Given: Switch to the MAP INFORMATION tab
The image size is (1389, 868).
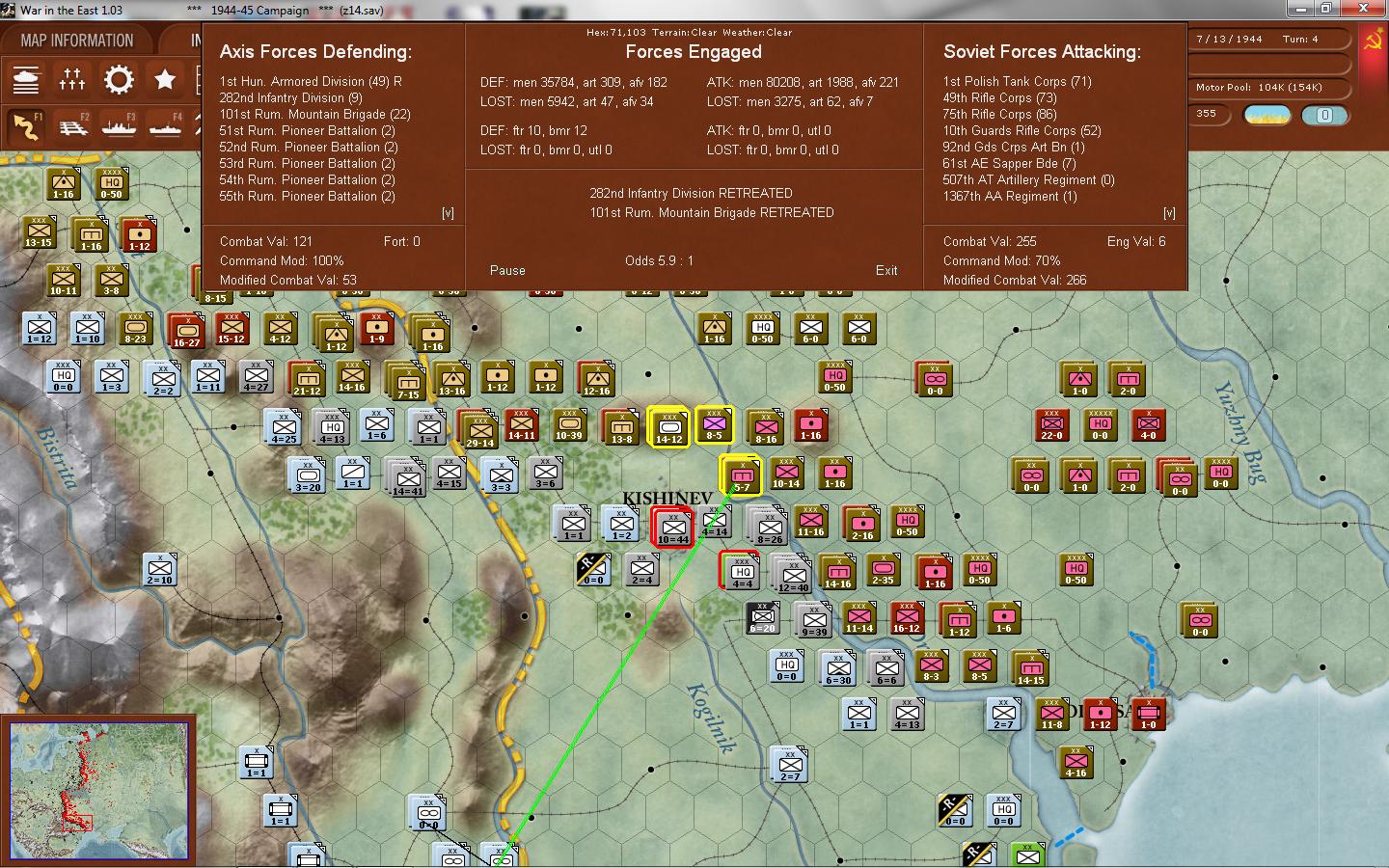Looking at the screenshot, I should pos(77,41).
